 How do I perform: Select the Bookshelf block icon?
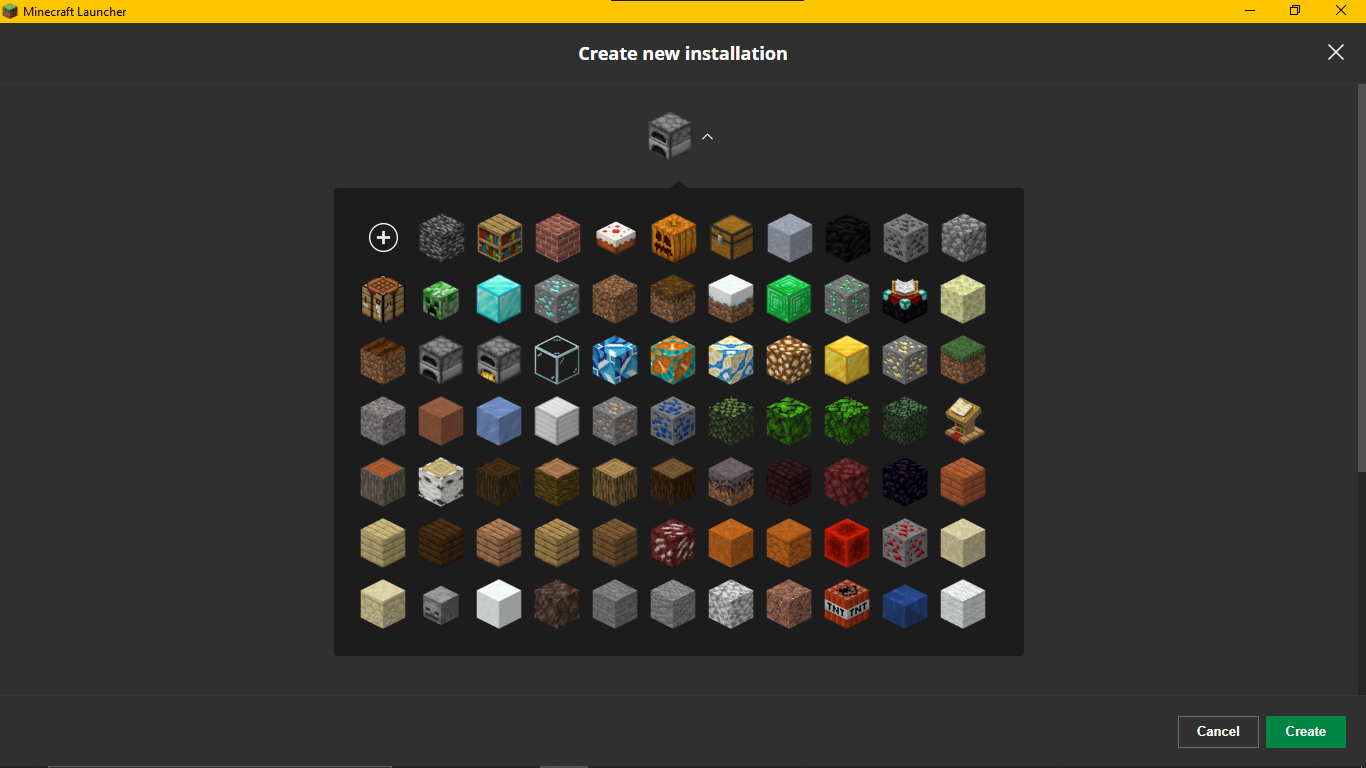pyautogui.click(x=499, y=238)
